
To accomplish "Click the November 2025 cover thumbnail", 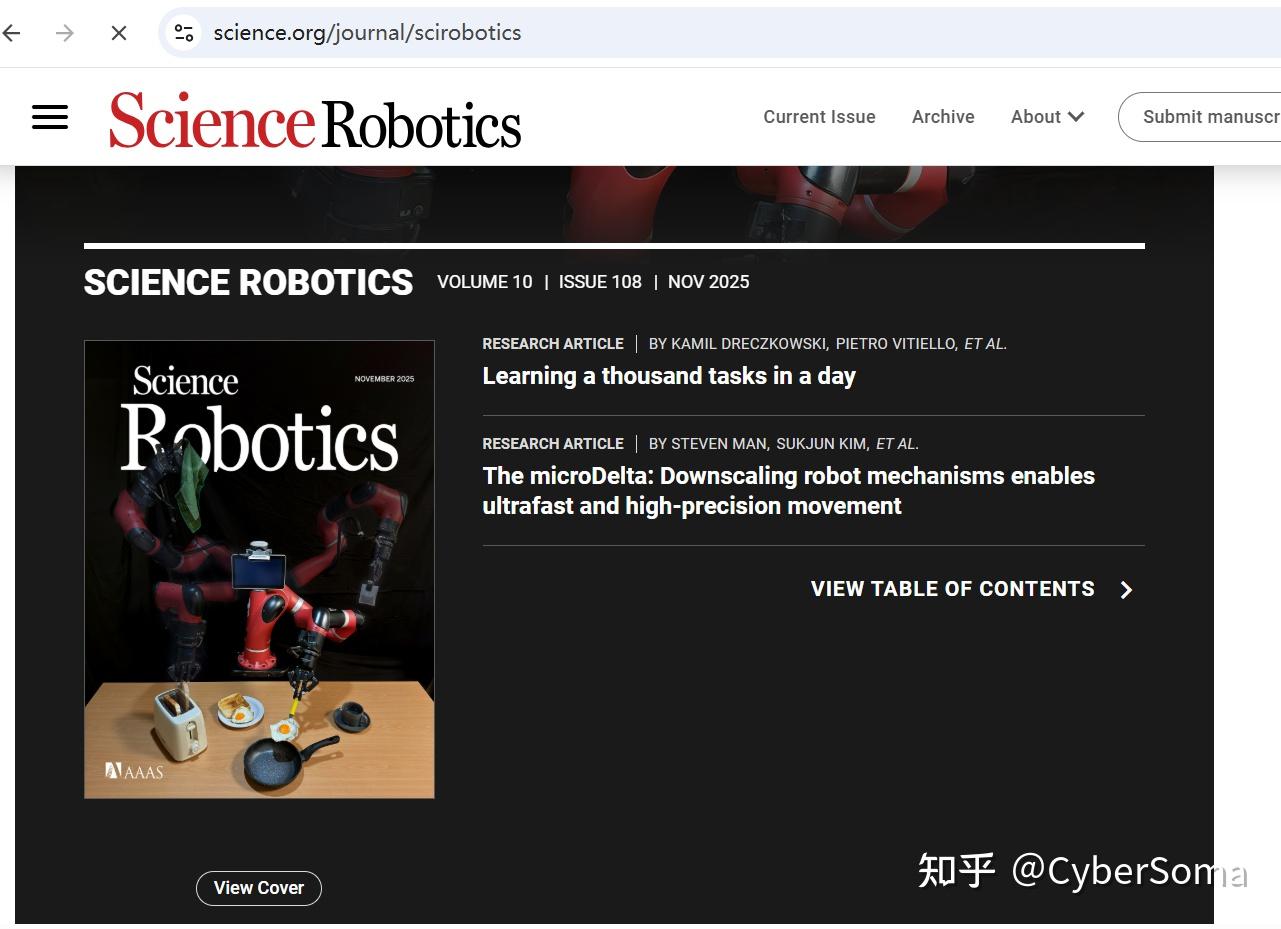I will pyautogui.click(x=259, y=570).
